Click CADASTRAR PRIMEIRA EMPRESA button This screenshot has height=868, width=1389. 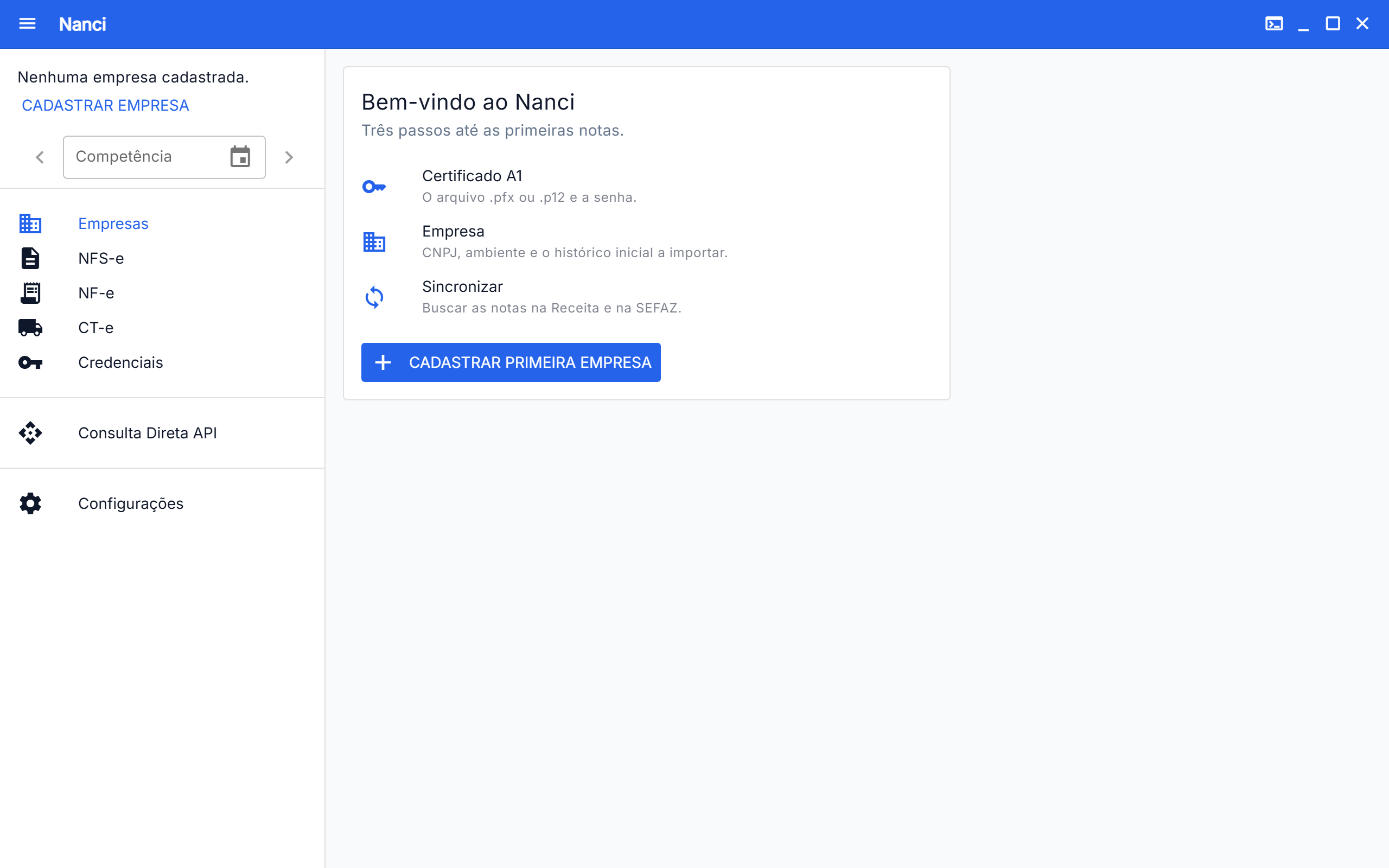511,362
